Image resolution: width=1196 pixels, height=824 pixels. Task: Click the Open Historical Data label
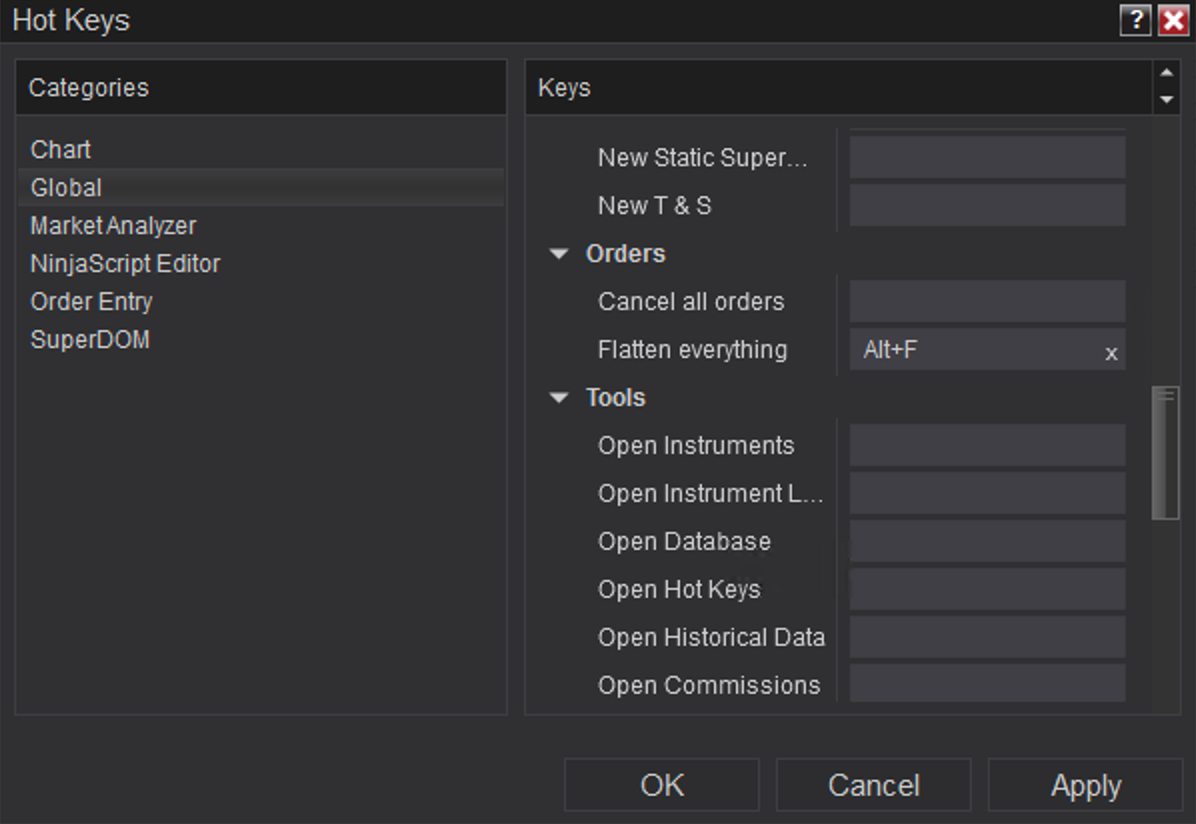[x=711, y=638]
